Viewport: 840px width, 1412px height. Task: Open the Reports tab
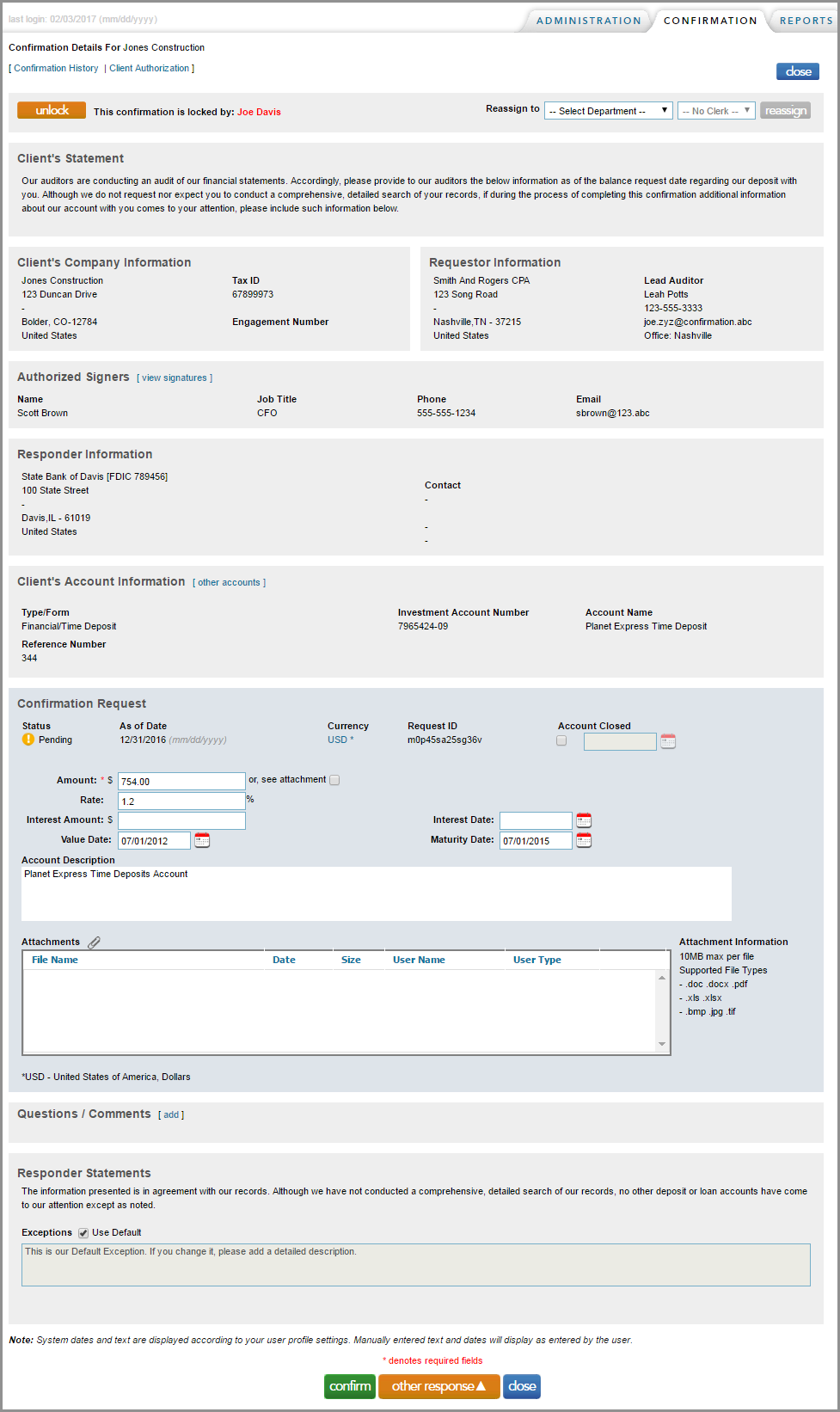[x=806, y=21]
